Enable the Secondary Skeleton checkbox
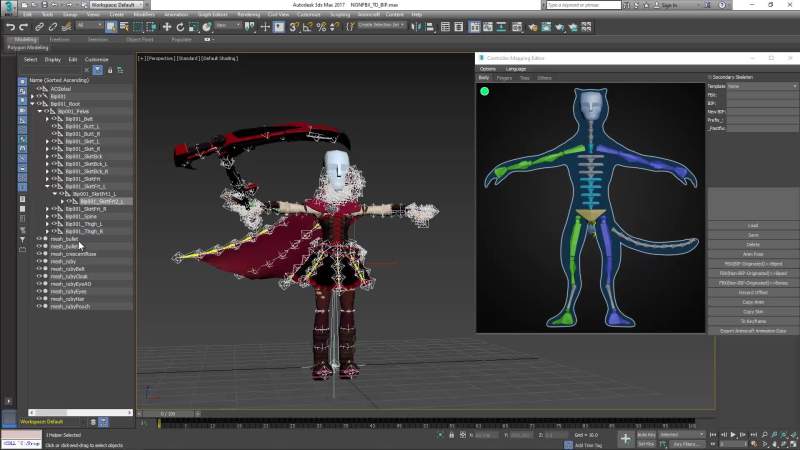800x450 pixels. coord(709,77)
